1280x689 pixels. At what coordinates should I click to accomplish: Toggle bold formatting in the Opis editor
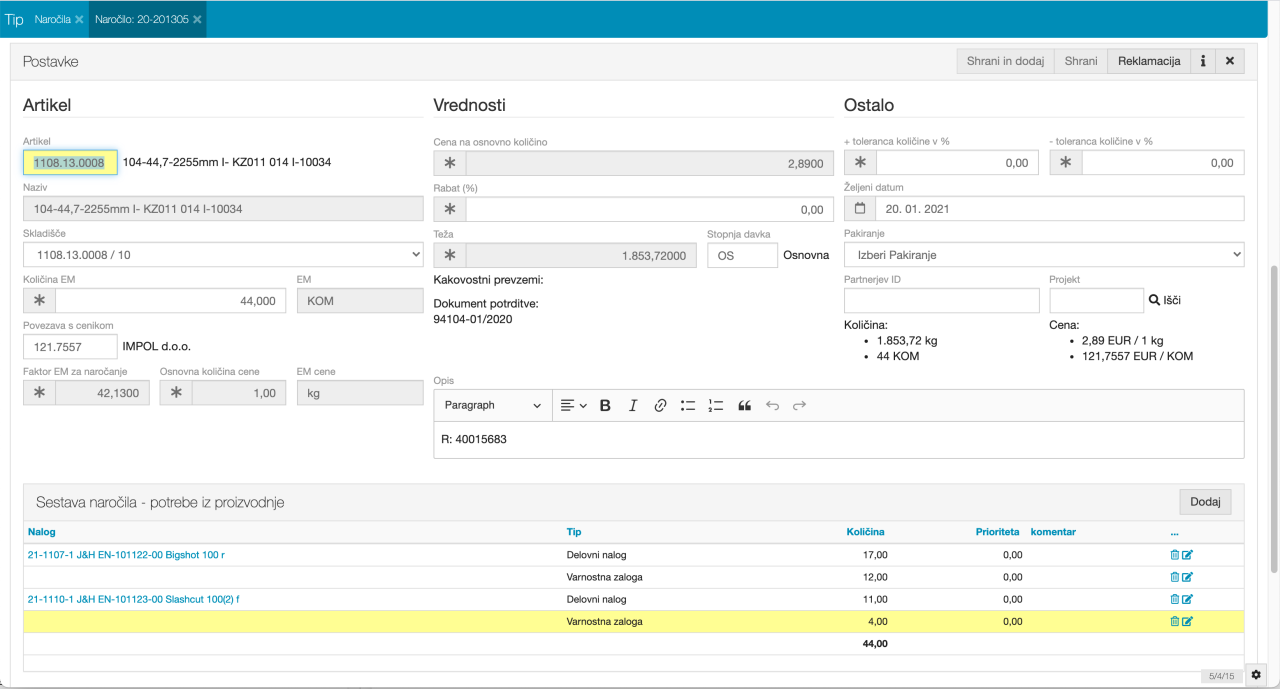[605, 405]
